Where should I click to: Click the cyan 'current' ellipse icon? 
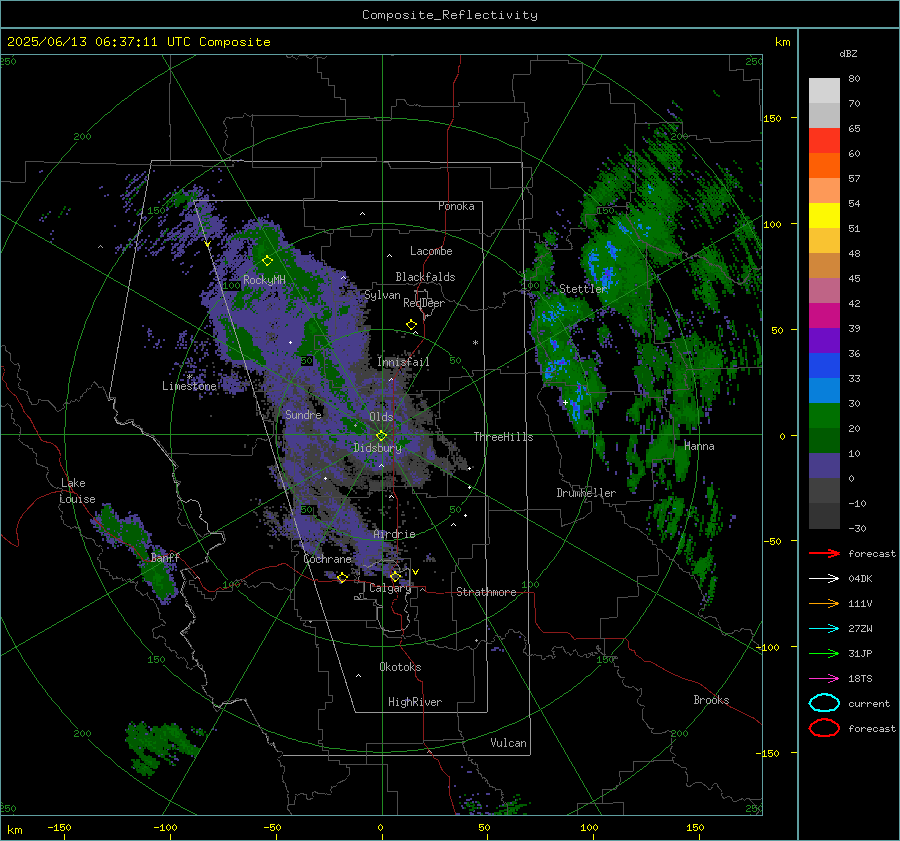824,703
